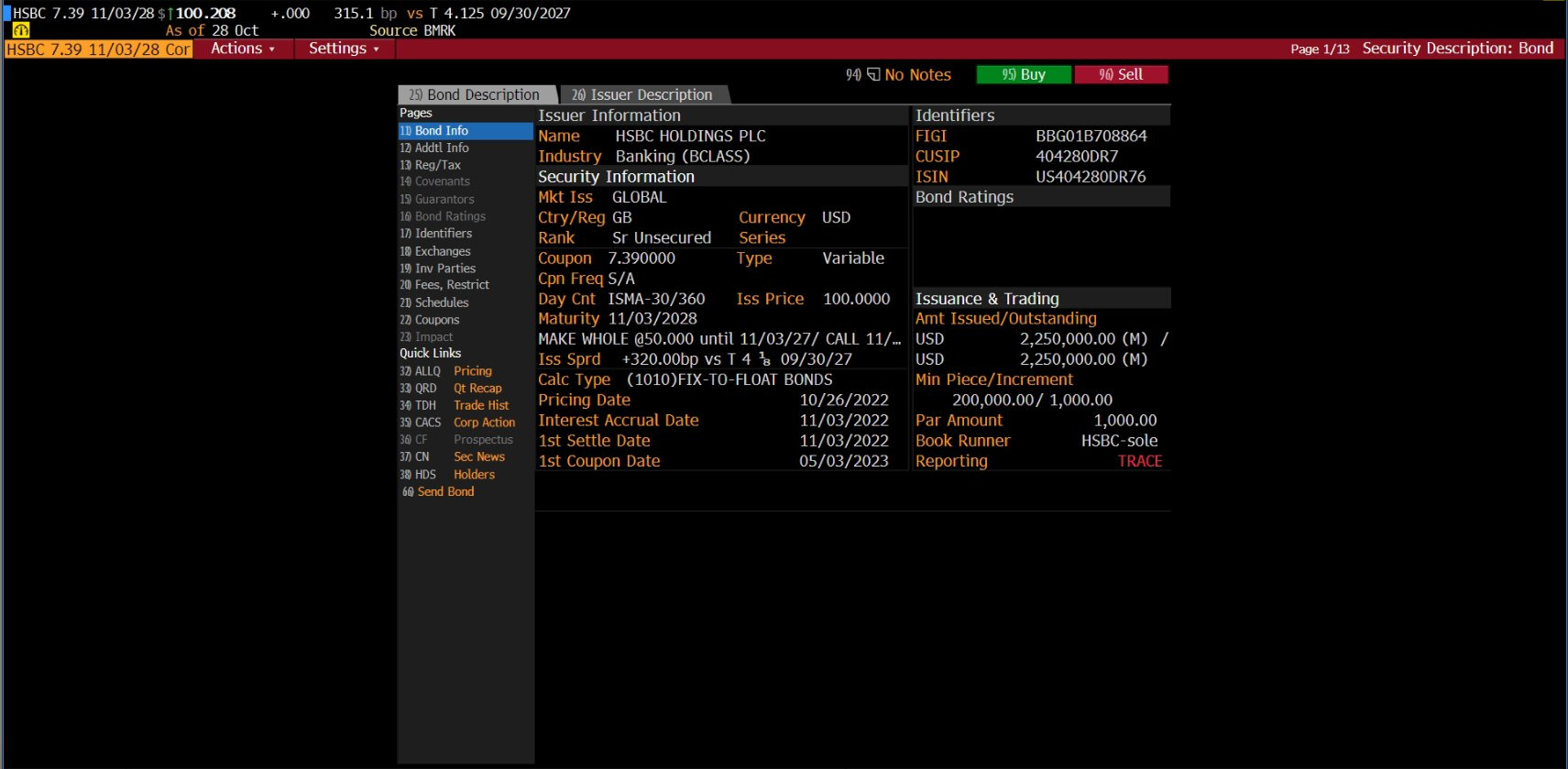Image resolution: width=1568 pixels, height=769 pixels.
Task: Switch to the Issuer Description tab
Action: [x=643, y=94]
